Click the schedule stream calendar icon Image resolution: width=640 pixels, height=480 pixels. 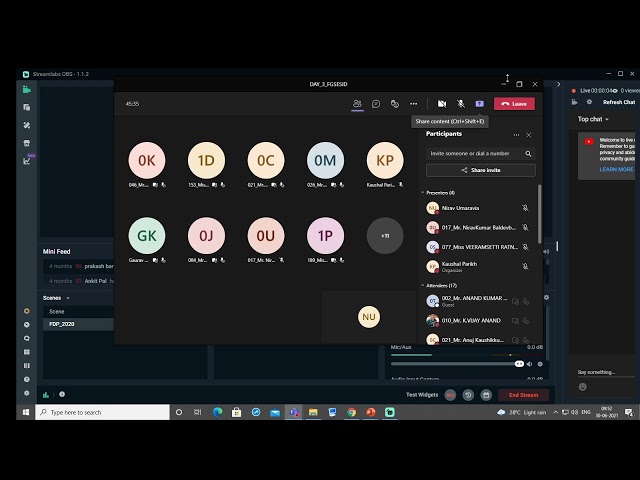pyautogui.click(x=486, y=395)
